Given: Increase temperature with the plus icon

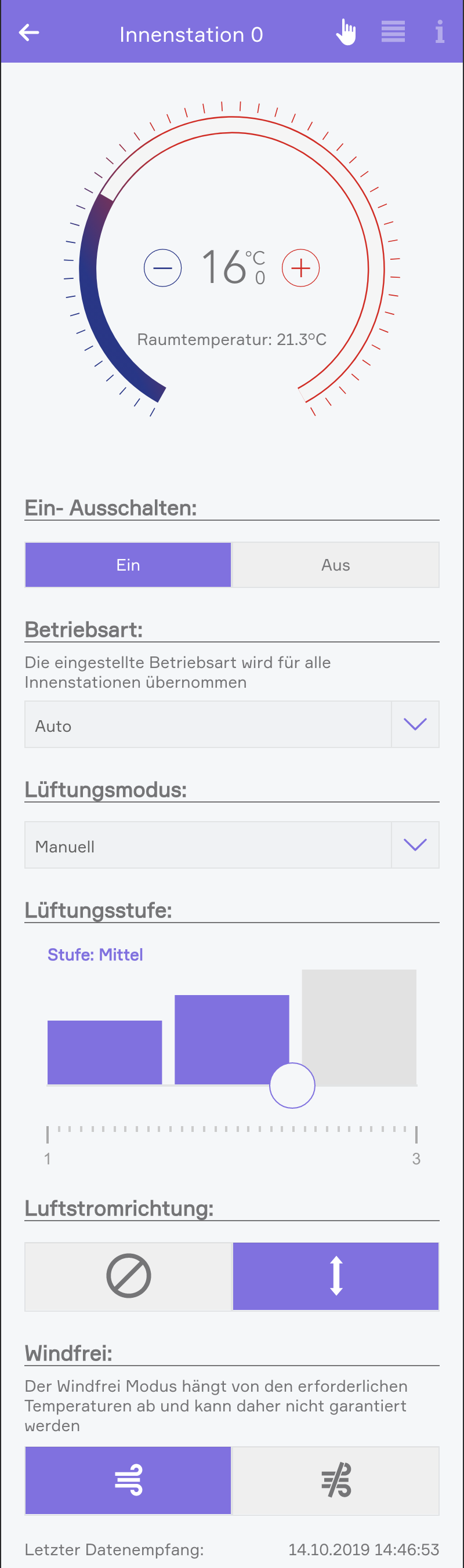Looking at the screenshot, I should point(301,268).
